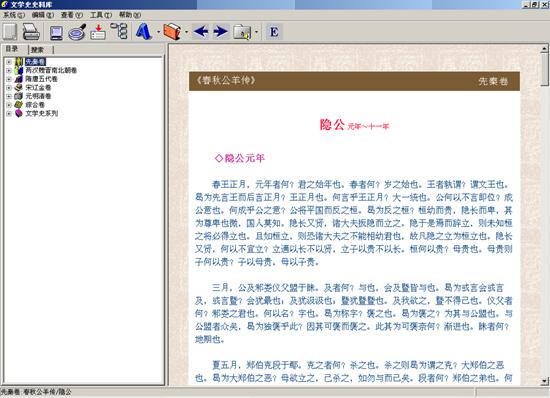Go back with the left arrow
Screen dimensions: 550x398
pos(201,32)
